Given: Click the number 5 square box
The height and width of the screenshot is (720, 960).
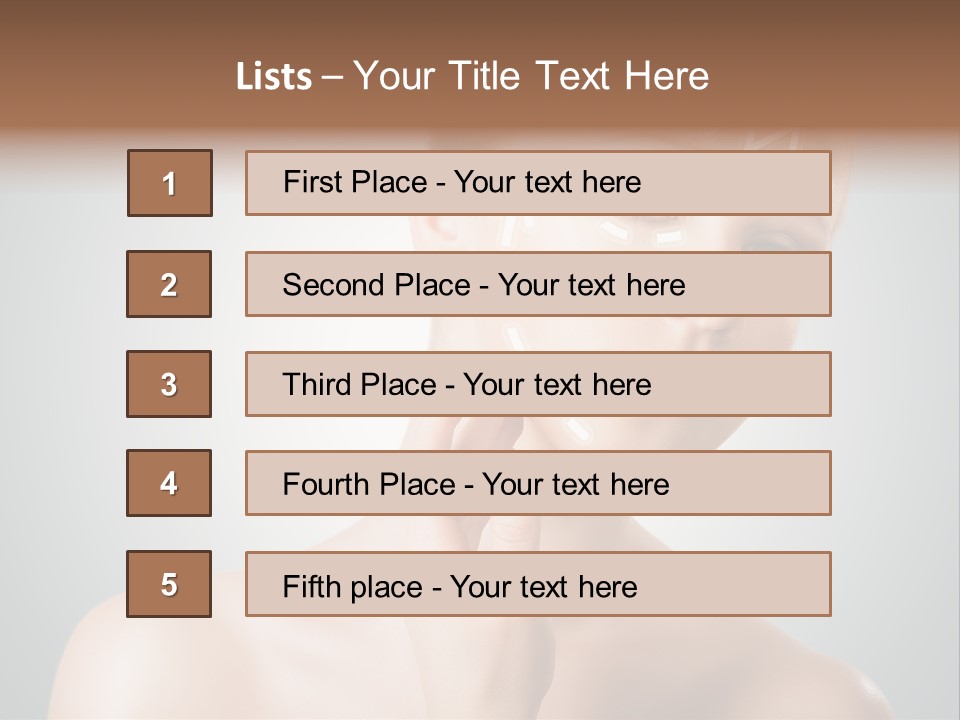Looking at the screenshot, I should click(x=169, y=584).
